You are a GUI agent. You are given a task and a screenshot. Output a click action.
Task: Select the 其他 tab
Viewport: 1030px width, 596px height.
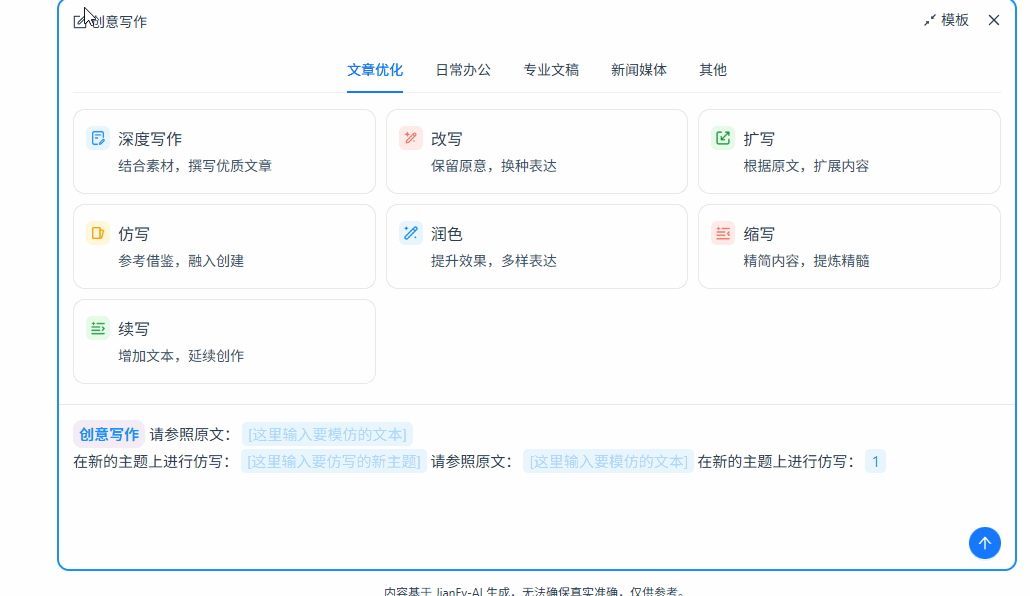712,70
